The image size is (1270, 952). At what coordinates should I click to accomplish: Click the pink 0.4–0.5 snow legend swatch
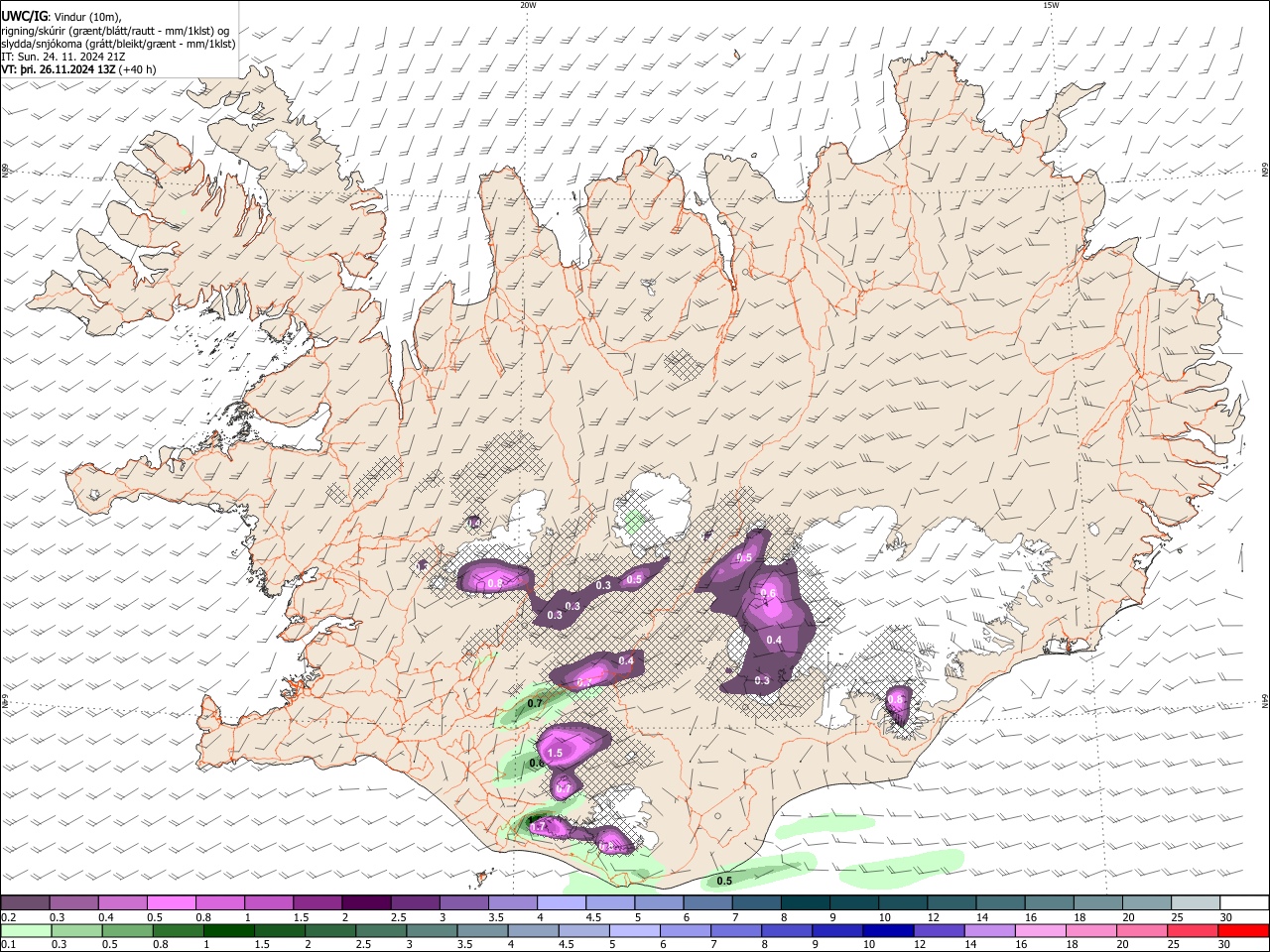coord(122,902)
